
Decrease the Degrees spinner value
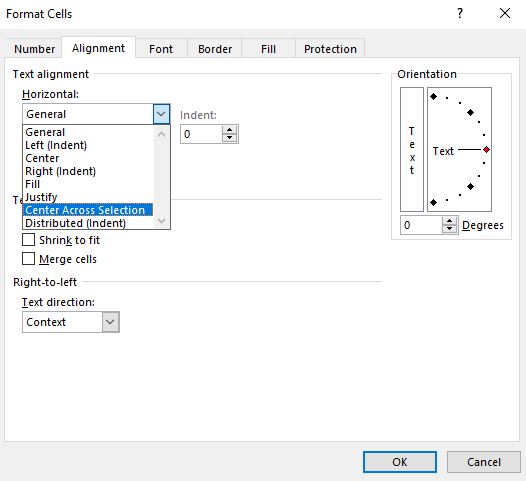click(x=450, y=229)
